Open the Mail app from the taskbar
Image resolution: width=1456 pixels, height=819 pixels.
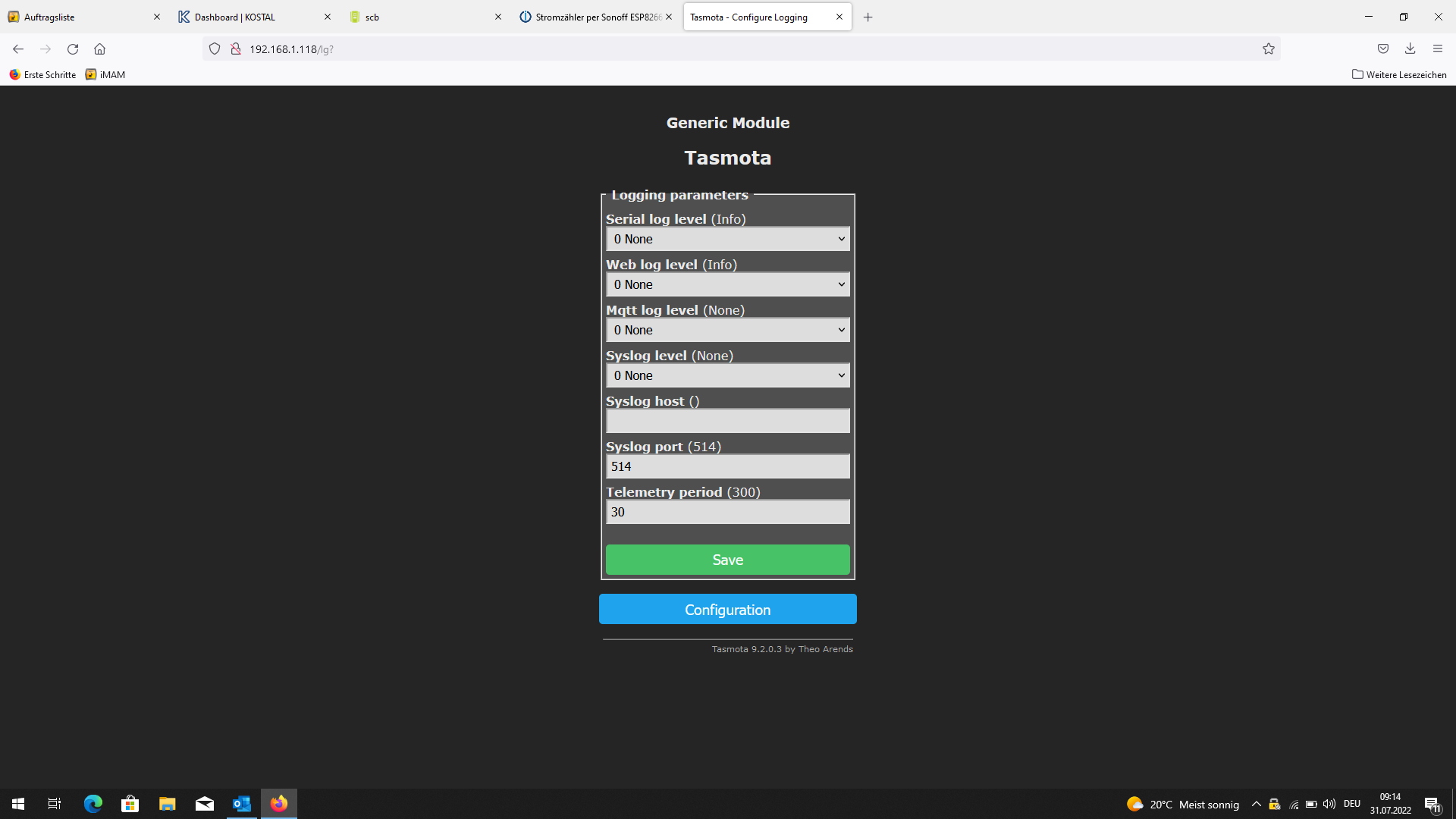pyautogui.click(x=204, y=804)
